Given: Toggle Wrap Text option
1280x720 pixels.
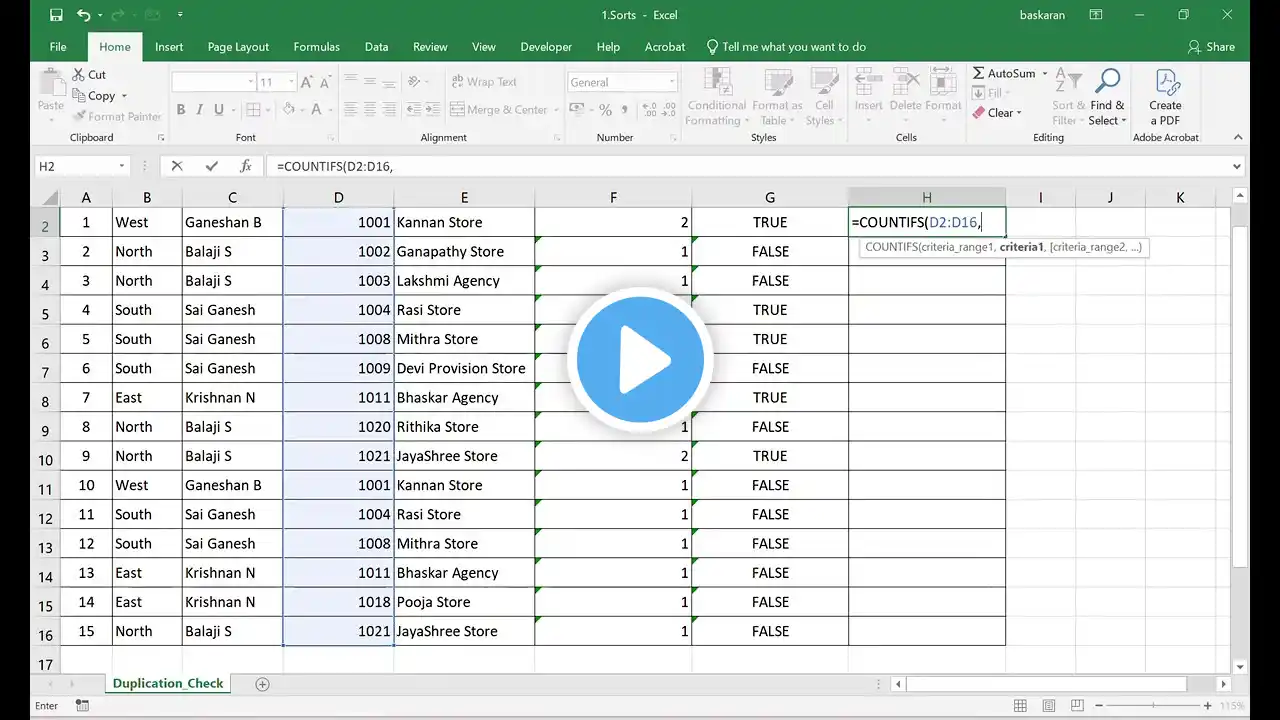Looking at the screenshot, I should click(484, 82).
